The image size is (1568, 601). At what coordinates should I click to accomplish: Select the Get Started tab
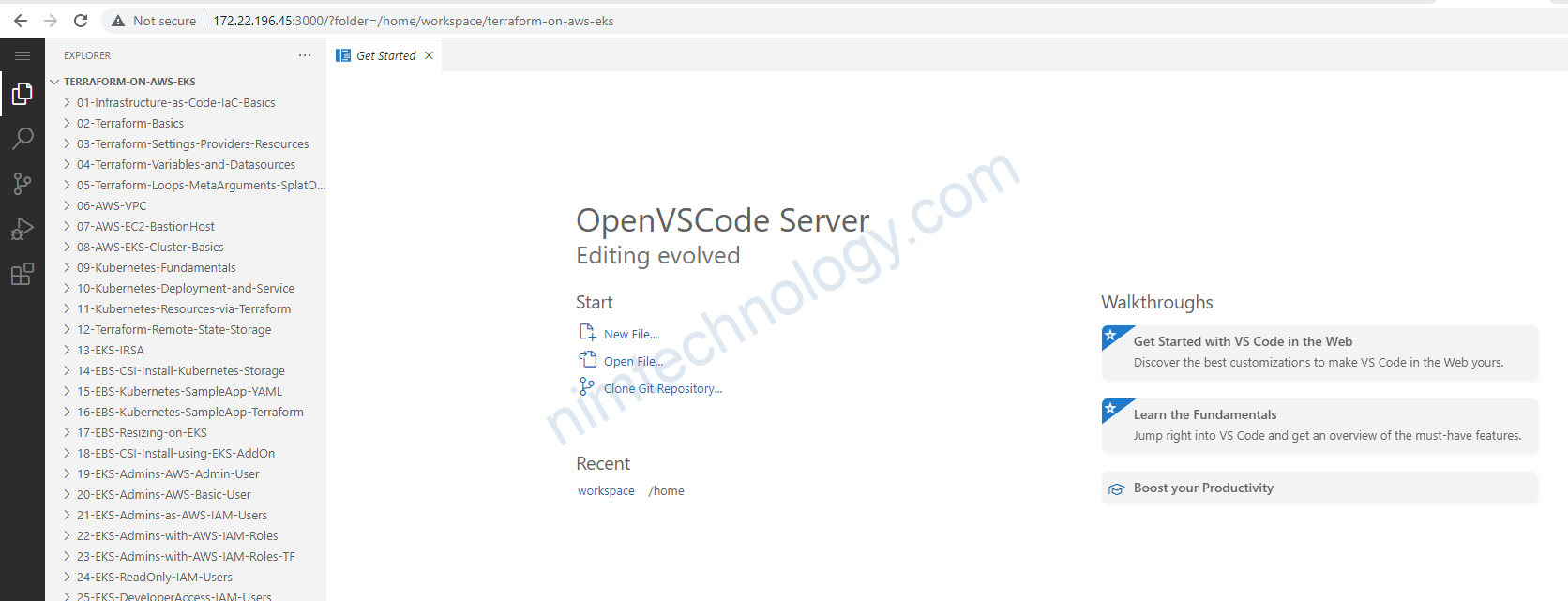click(x=384, y=56)
